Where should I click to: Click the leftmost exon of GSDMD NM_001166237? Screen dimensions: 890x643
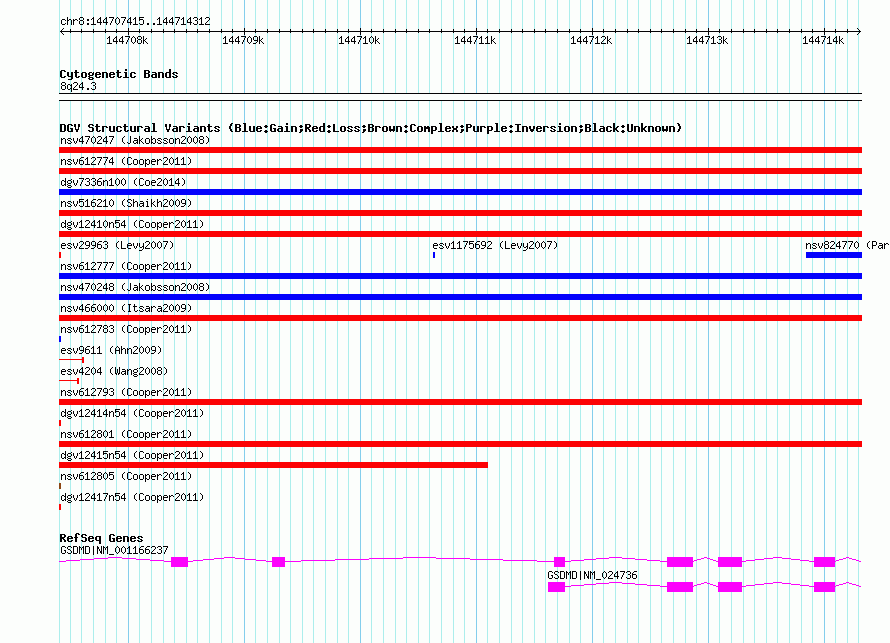click(x=179, y=562)
